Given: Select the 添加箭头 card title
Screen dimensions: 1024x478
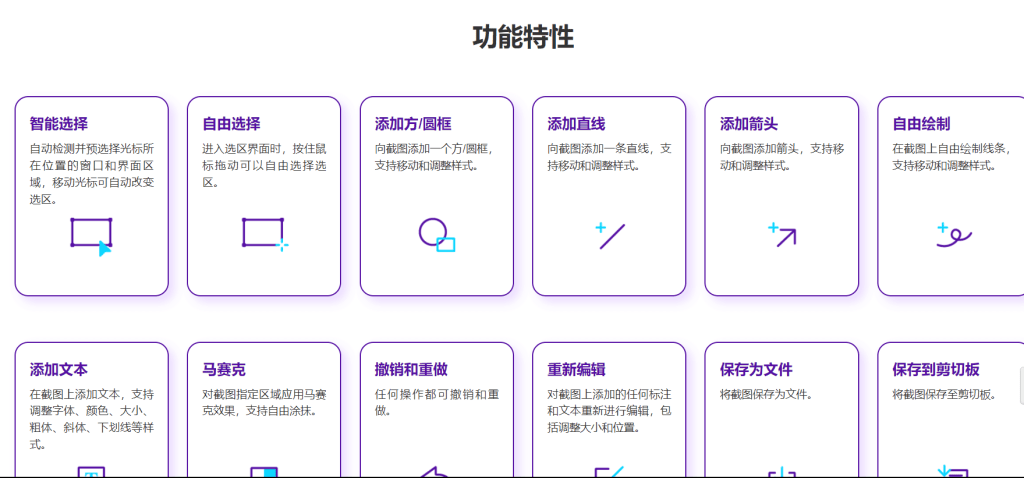Looking at the screenshot, I should [x=749, y=124].
